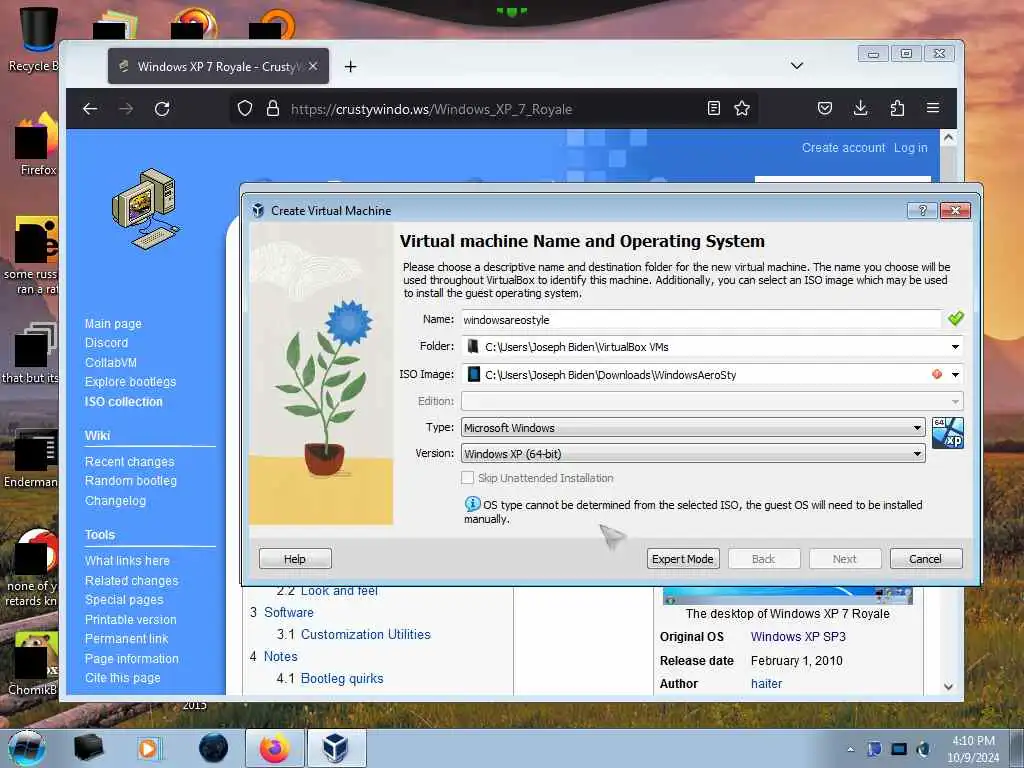Toggle reader view icon in address bar
Viewport: 1024px width, 768px height.
(x=714, y=108)
